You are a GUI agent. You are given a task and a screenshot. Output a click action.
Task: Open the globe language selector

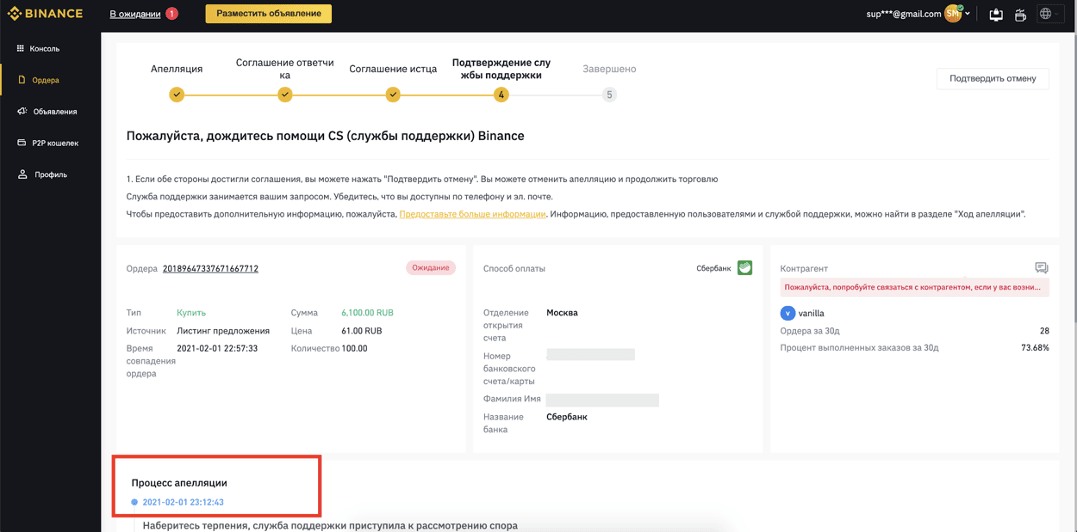(1046, 14)
